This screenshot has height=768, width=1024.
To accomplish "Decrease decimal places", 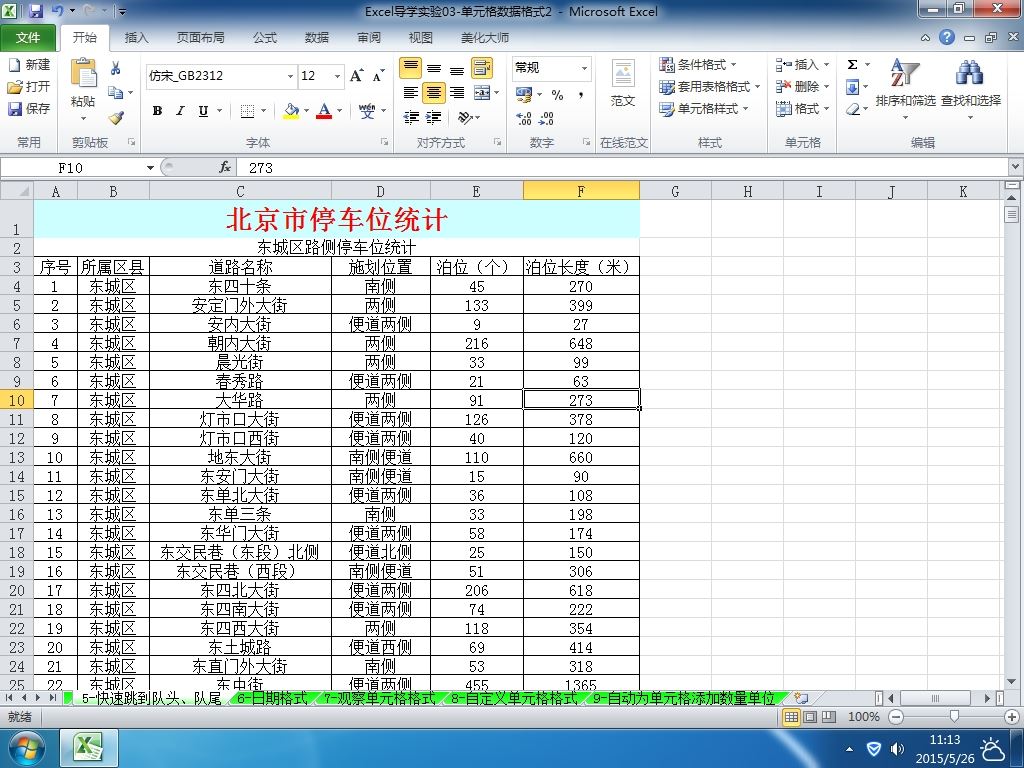I will (547, 118).
